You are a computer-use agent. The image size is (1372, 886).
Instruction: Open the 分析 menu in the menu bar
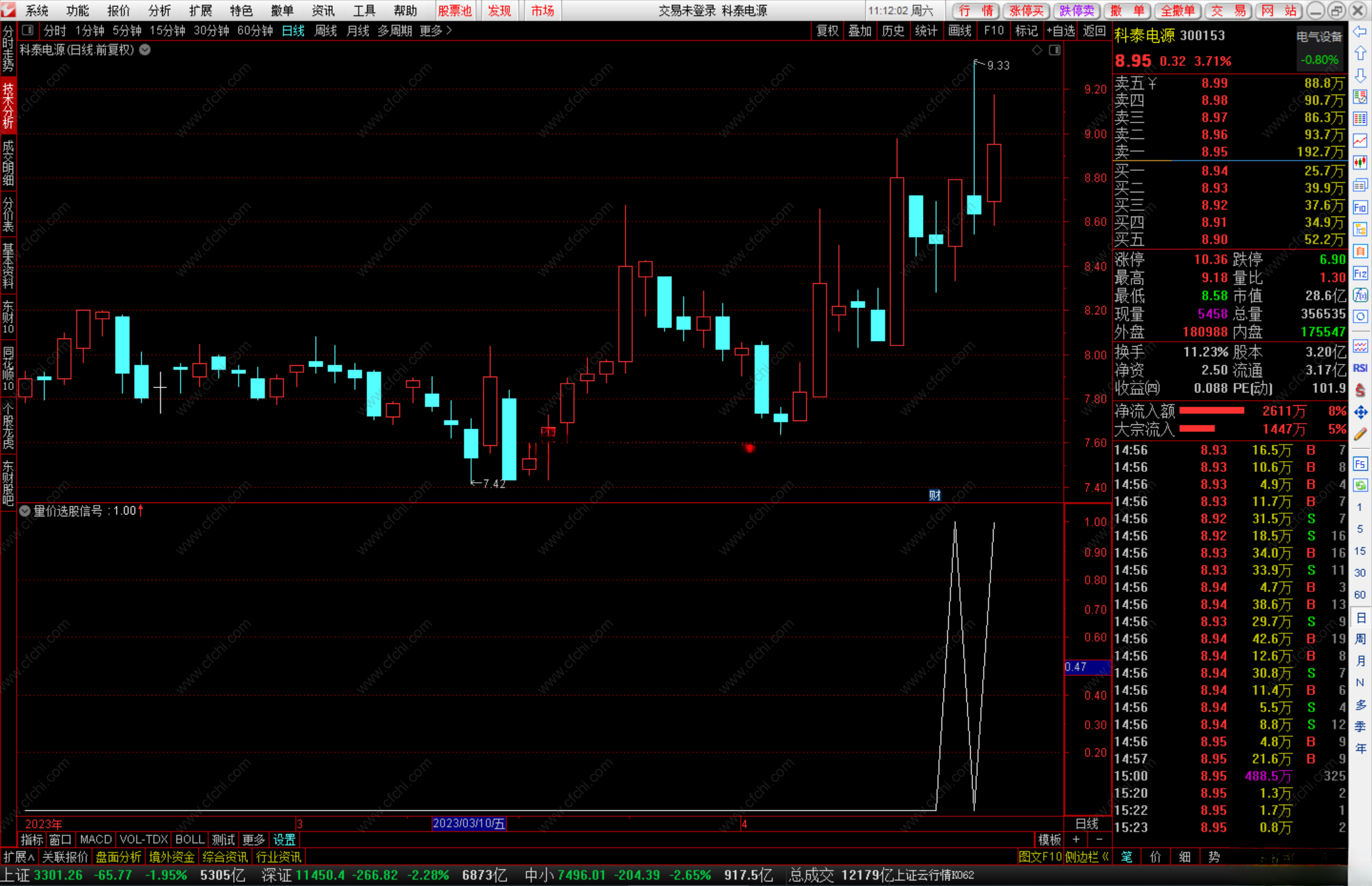pyautogui.click(x=159, y=11)
